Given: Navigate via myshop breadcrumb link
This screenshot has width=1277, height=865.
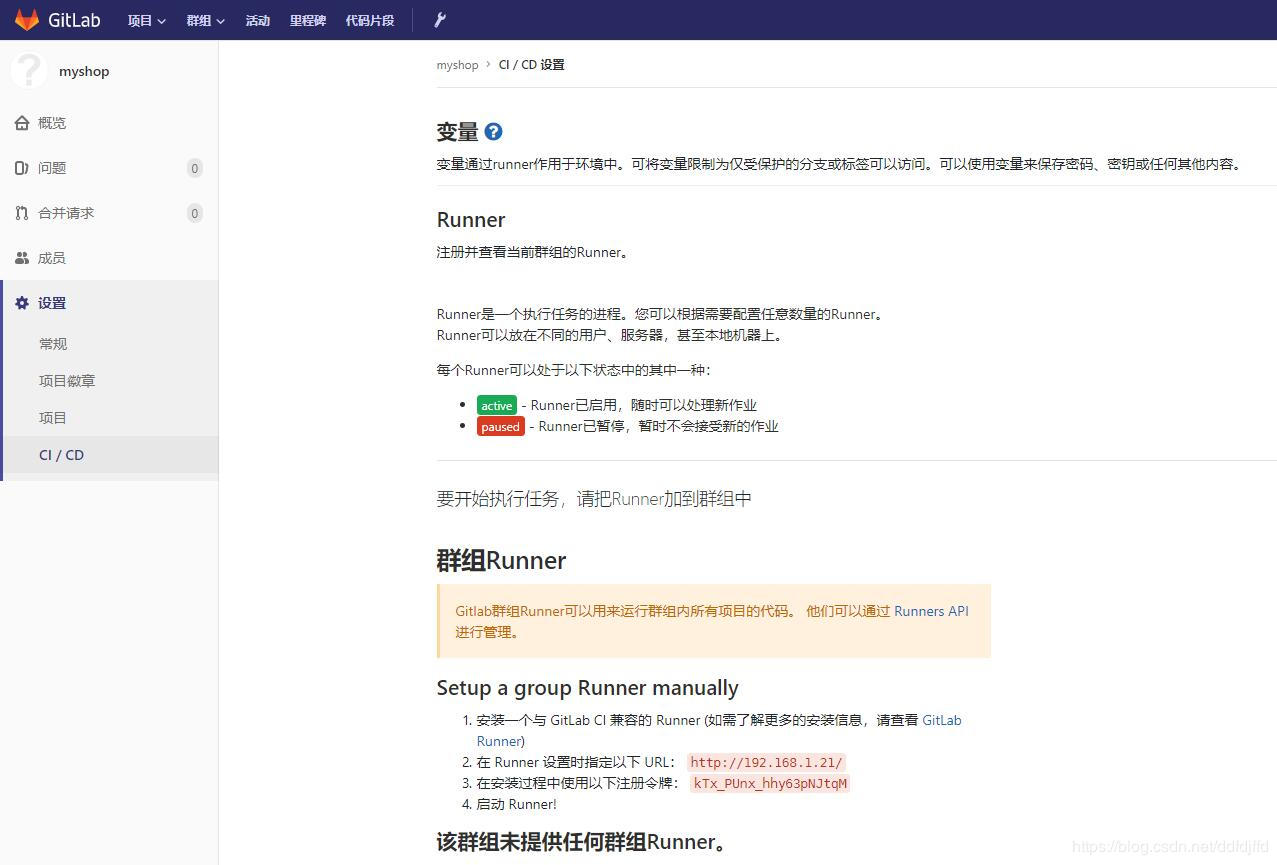Looking at the screenshot, I should point(457,64).
